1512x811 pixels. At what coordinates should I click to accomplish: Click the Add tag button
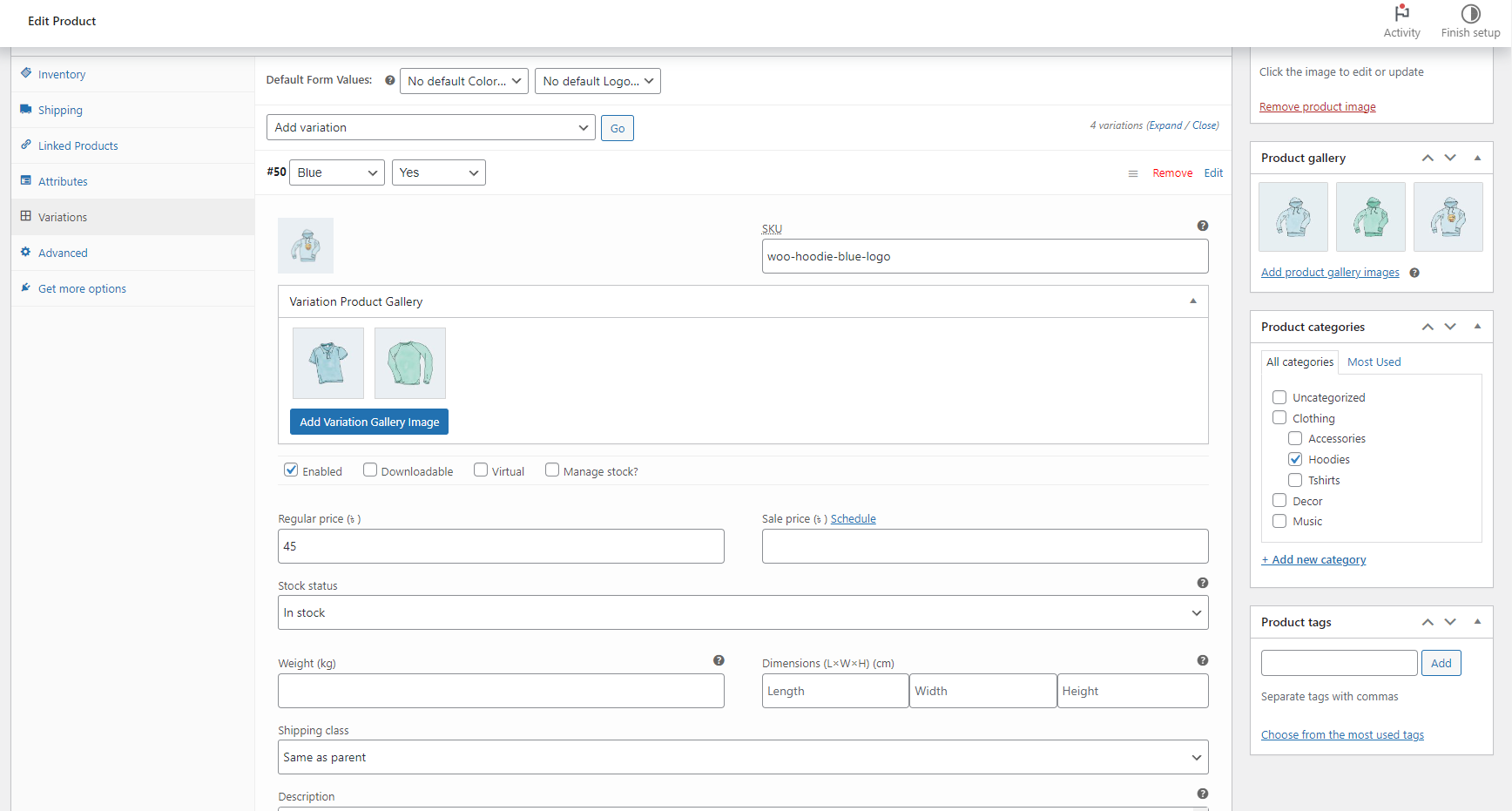[1441, 663]
